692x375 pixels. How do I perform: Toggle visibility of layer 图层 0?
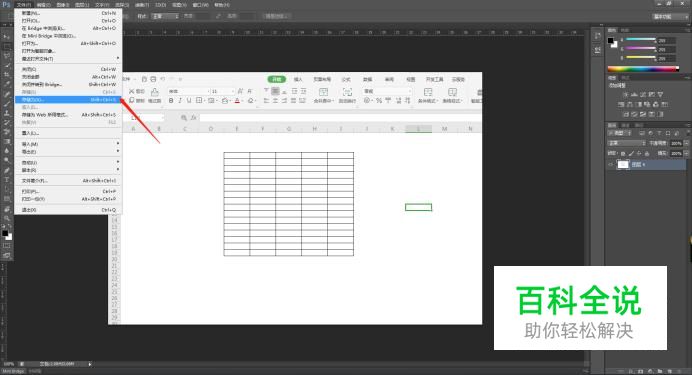point(611,165)
